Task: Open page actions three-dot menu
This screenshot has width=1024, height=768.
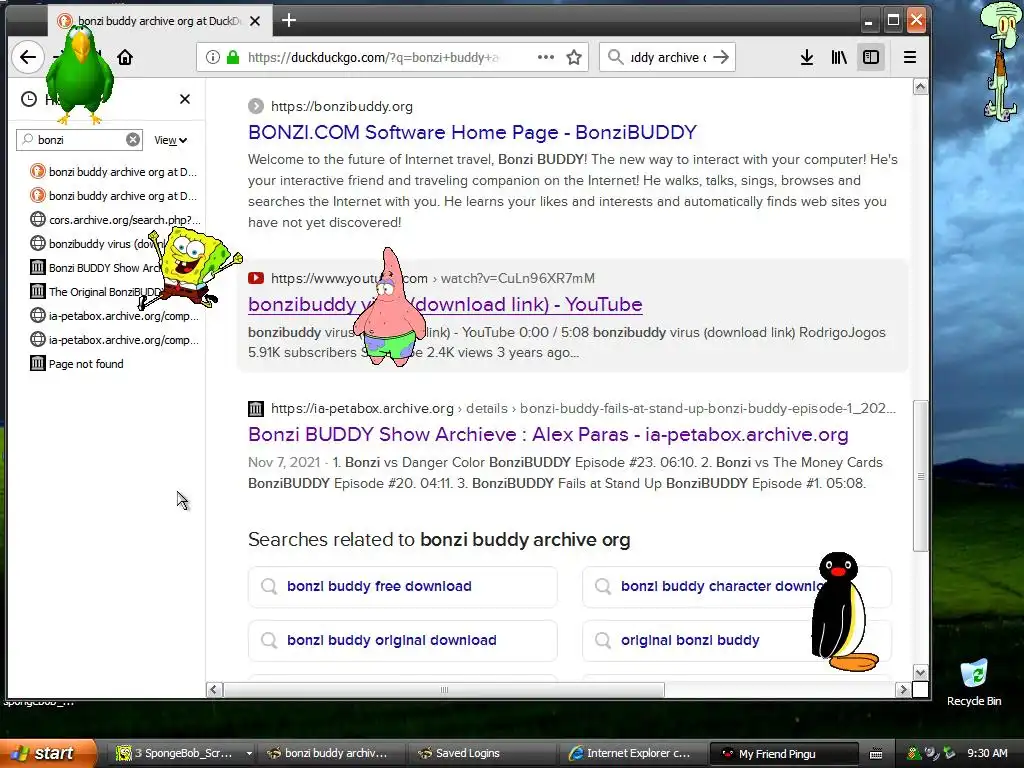Action: tap(545, 57)
